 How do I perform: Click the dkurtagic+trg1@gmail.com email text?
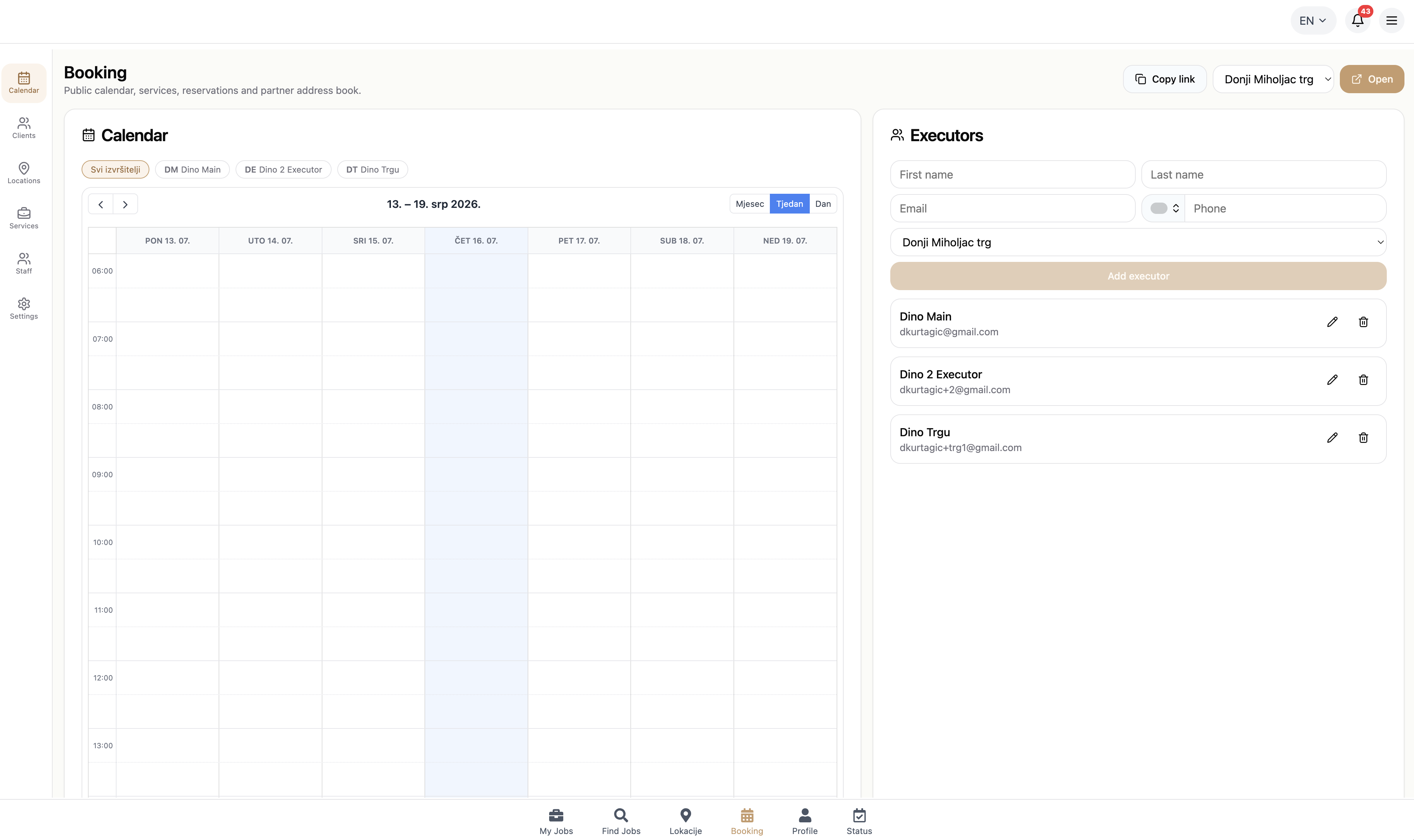point(961,448)
